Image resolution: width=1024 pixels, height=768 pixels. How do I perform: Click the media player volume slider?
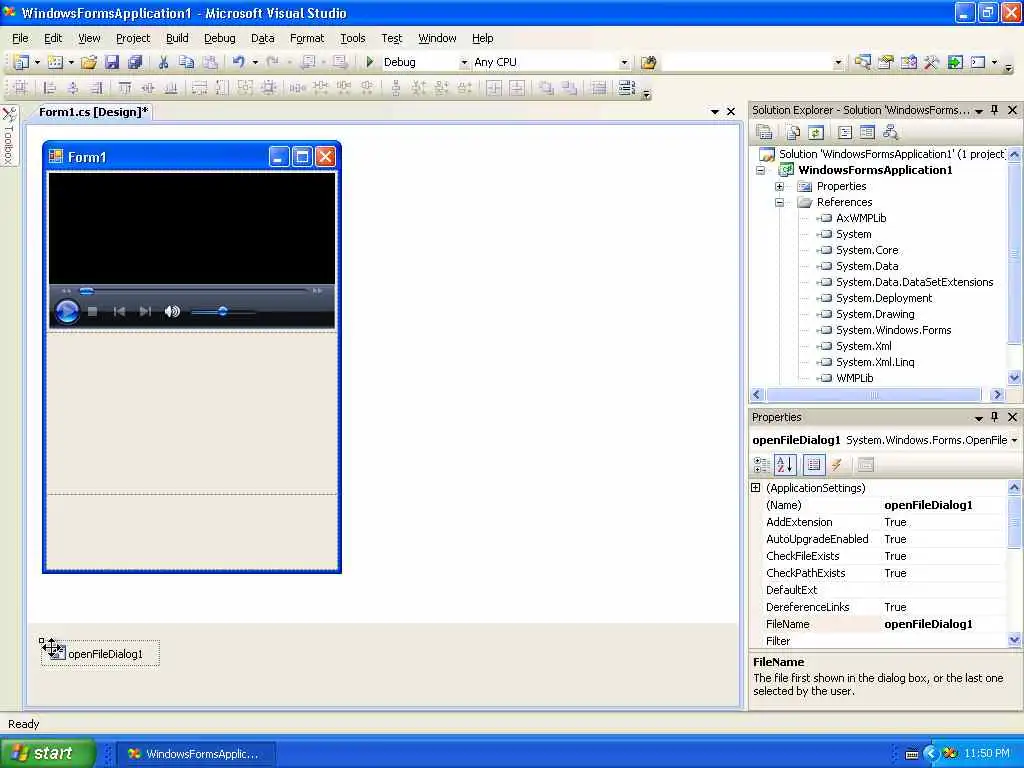223,312
